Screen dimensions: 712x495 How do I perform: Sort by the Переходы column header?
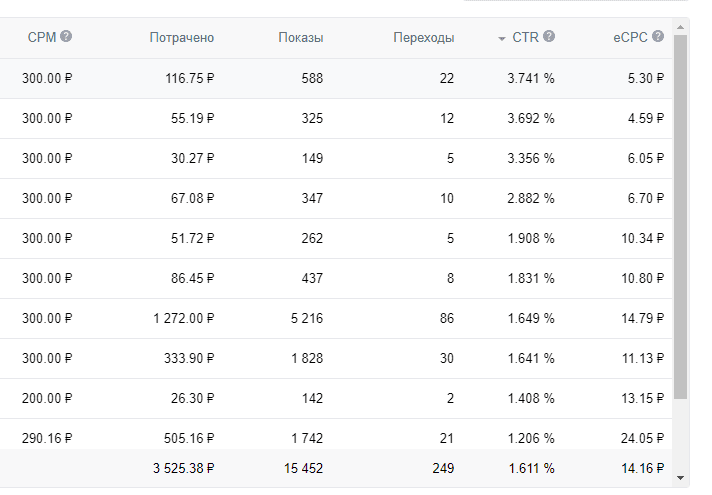point(424,38)
